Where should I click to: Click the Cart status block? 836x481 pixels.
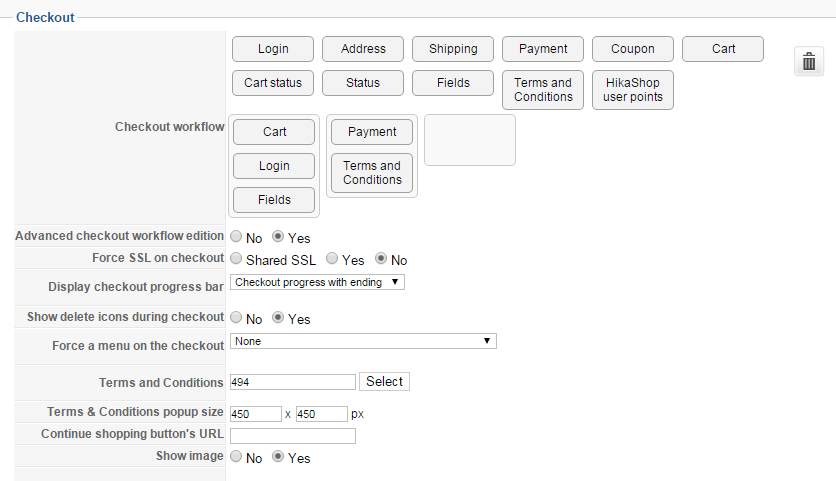tap(273, 83)
